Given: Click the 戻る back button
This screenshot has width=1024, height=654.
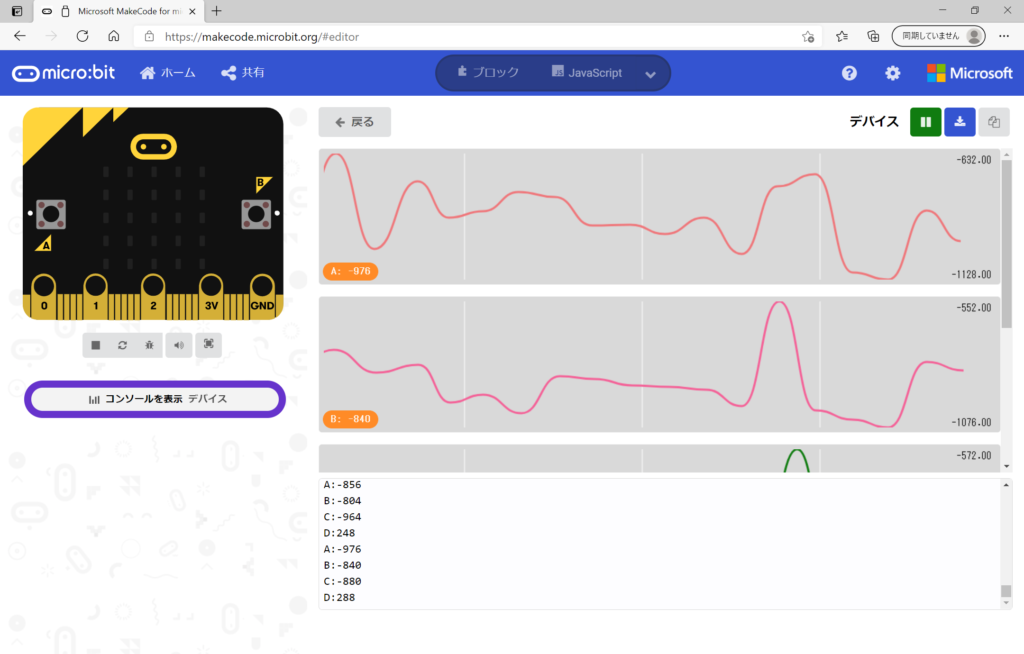Looking at the screenshot, I should click(x=355, y=122).
